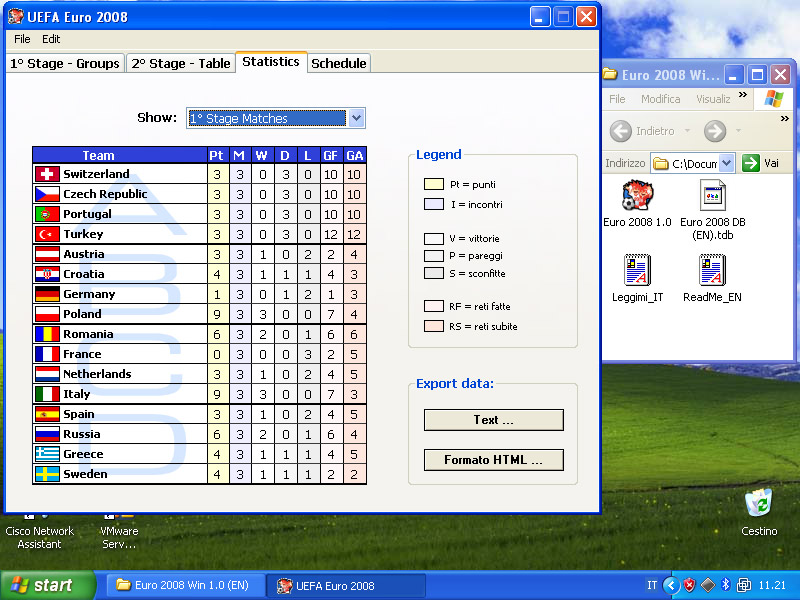800x600 pixels.
Task: Click the Sweden flag icon
Action: coord(47,474)
